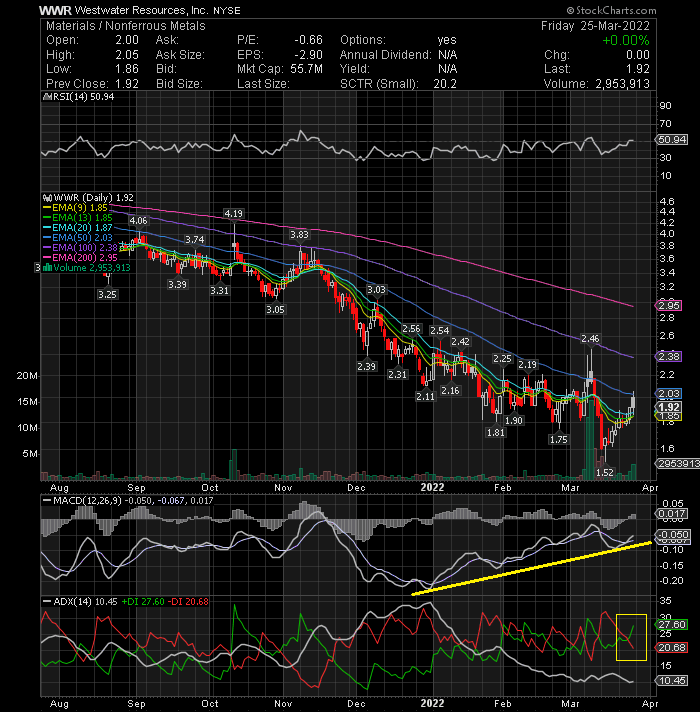This screenshot has height=712, width=700.
Task: Click the green 27.60 tag on ADX axis
Action: [672, 625]
